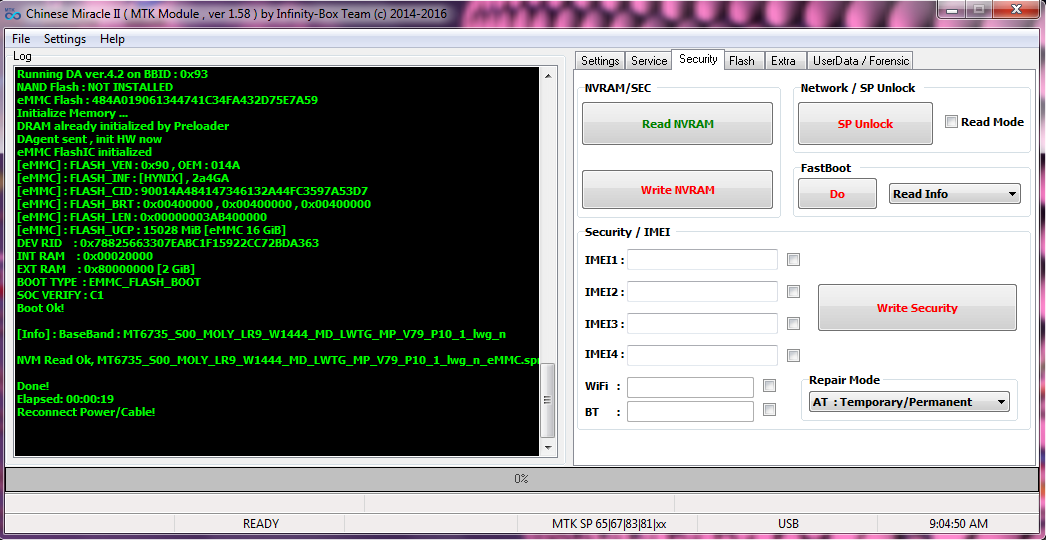Click the Read NVRAM button
This screenshot has width=1046, height=540.
pos(677,123)
